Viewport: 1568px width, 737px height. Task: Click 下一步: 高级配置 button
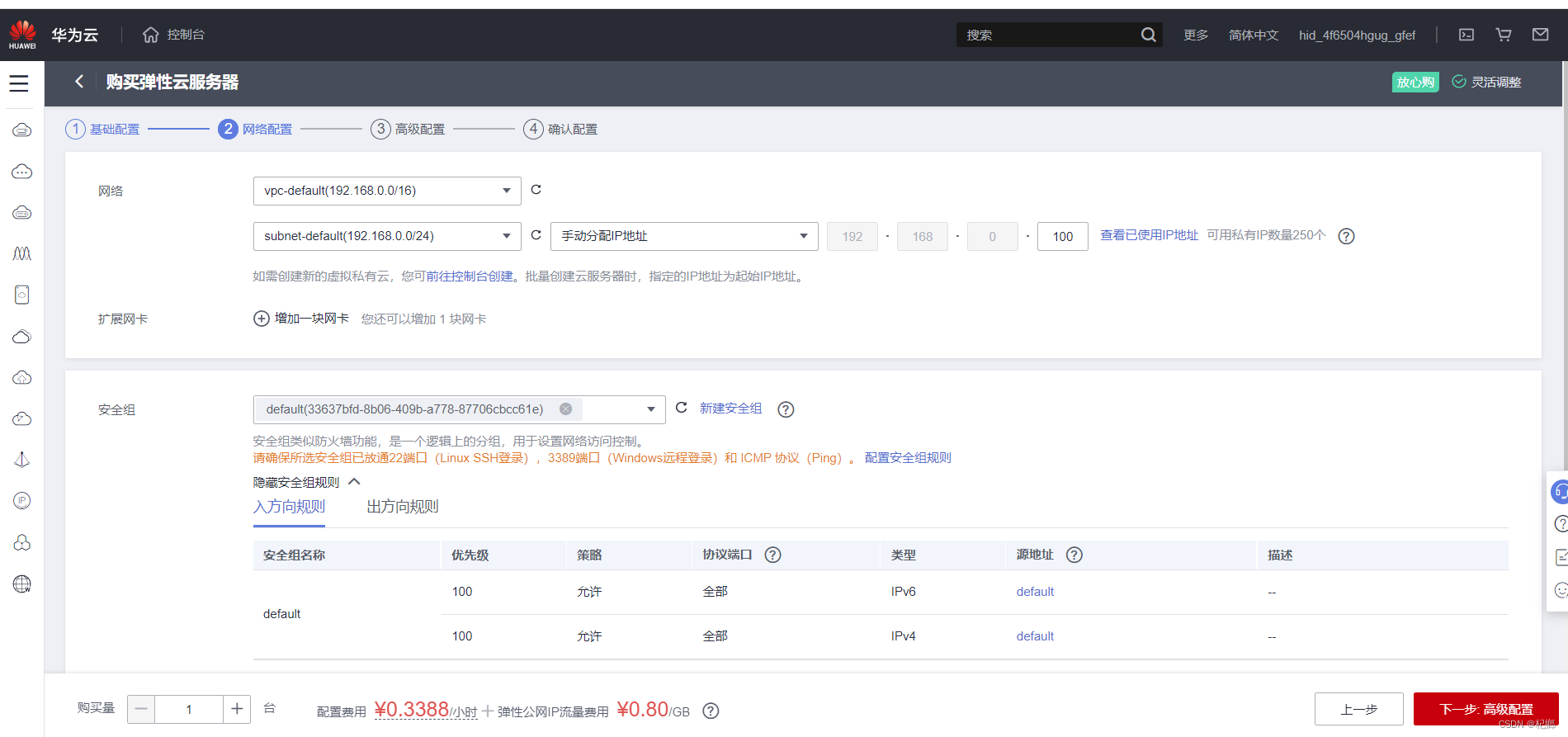1485,709
